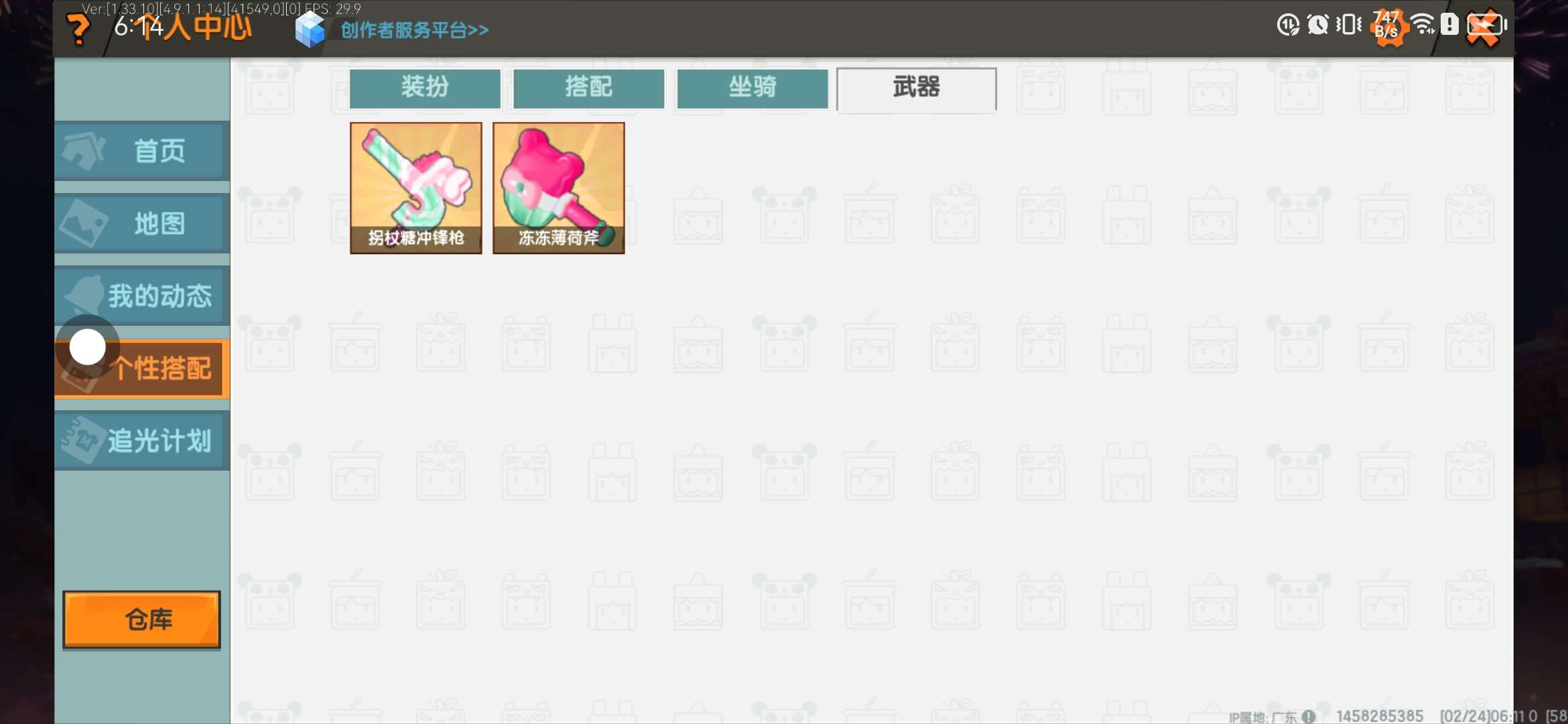Click the picture icon beside 地图
Screen dimensions: 1568x724
point(83,223)
